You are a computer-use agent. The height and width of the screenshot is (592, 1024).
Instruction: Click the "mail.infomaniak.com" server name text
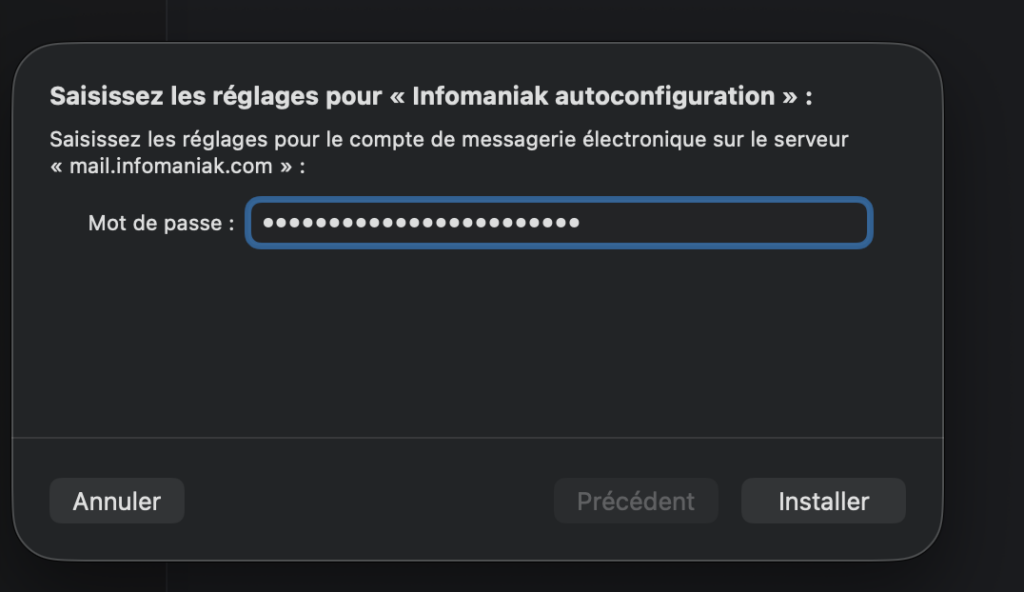point(171,166)
